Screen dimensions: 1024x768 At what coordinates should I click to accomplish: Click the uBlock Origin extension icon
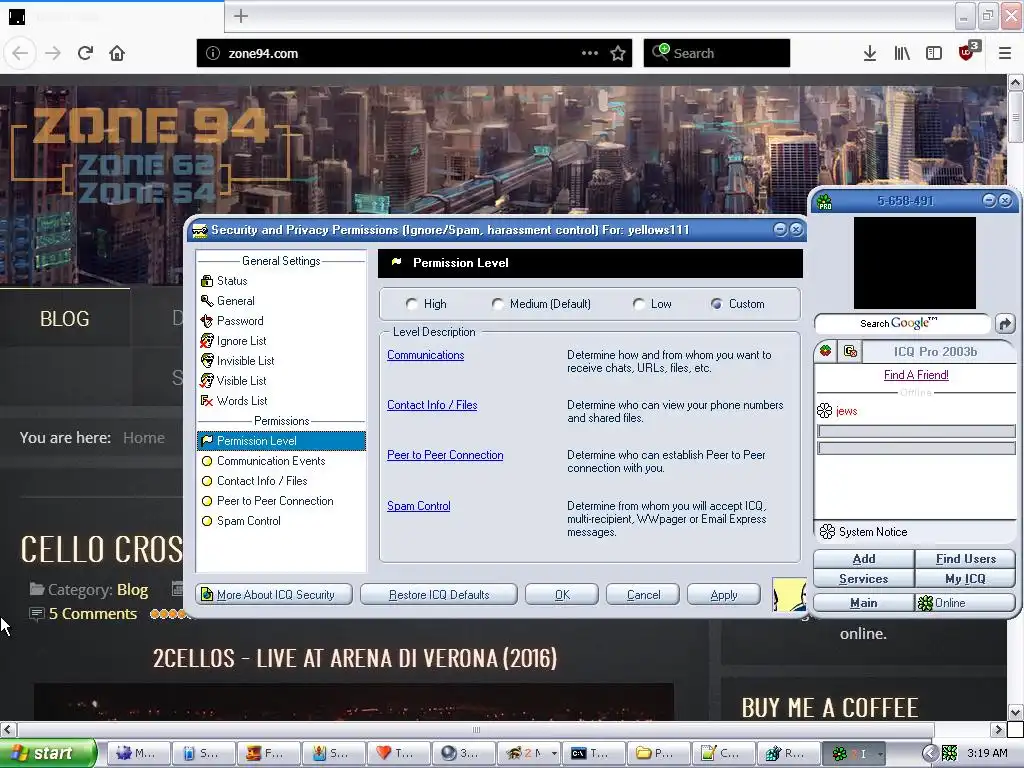click(967, 52)
